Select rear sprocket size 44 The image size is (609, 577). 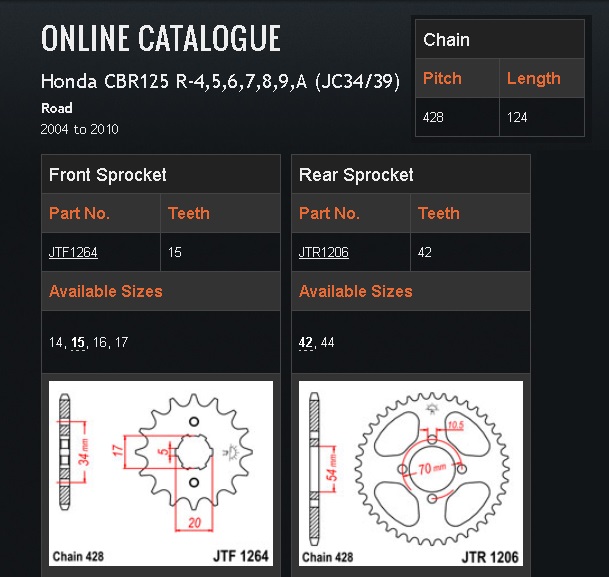(x=327, y=342)
